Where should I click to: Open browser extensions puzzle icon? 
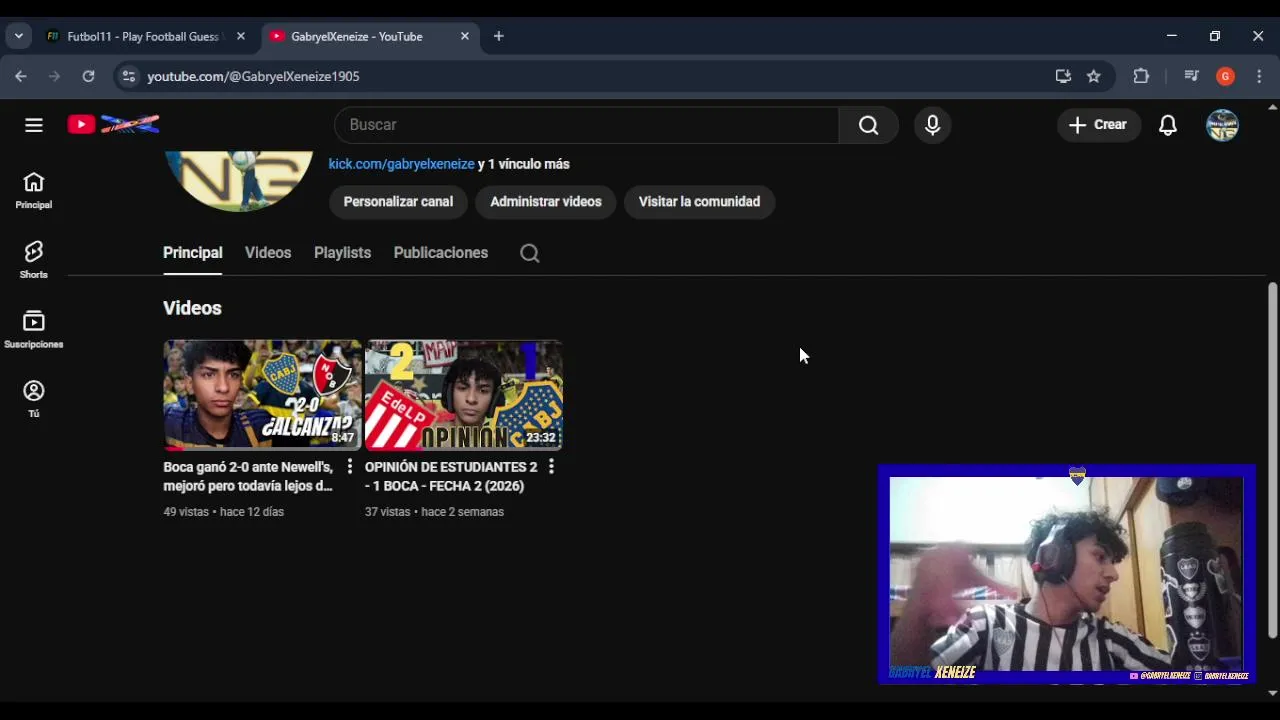[x=1141, y=76]
